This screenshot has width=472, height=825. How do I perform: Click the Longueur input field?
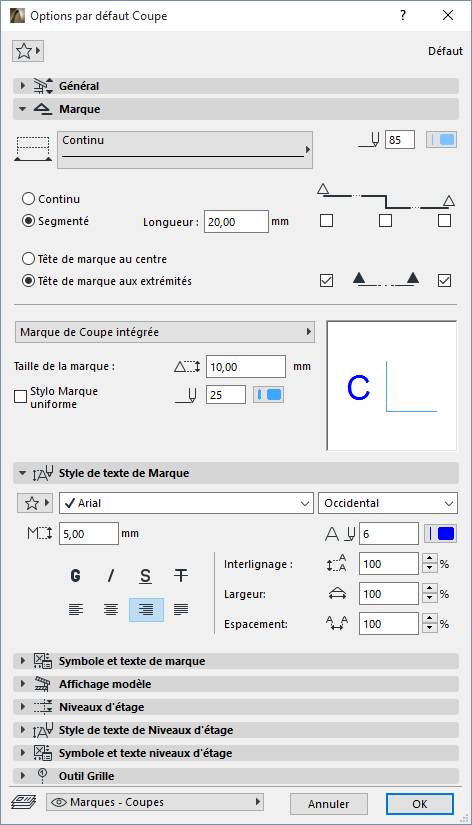[x=236, y=222]
